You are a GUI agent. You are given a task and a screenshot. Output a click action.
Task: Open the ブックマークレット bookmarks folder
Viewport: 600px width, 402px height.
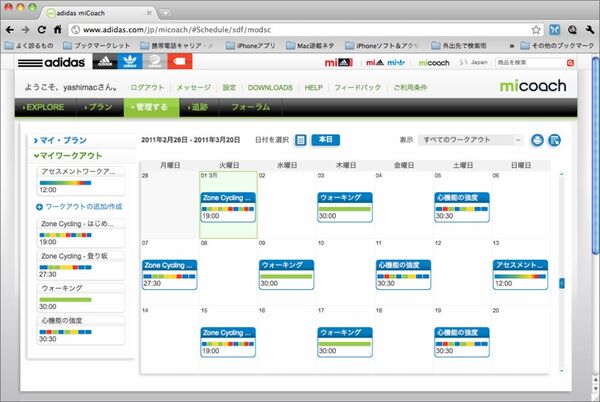pos(97,46)
